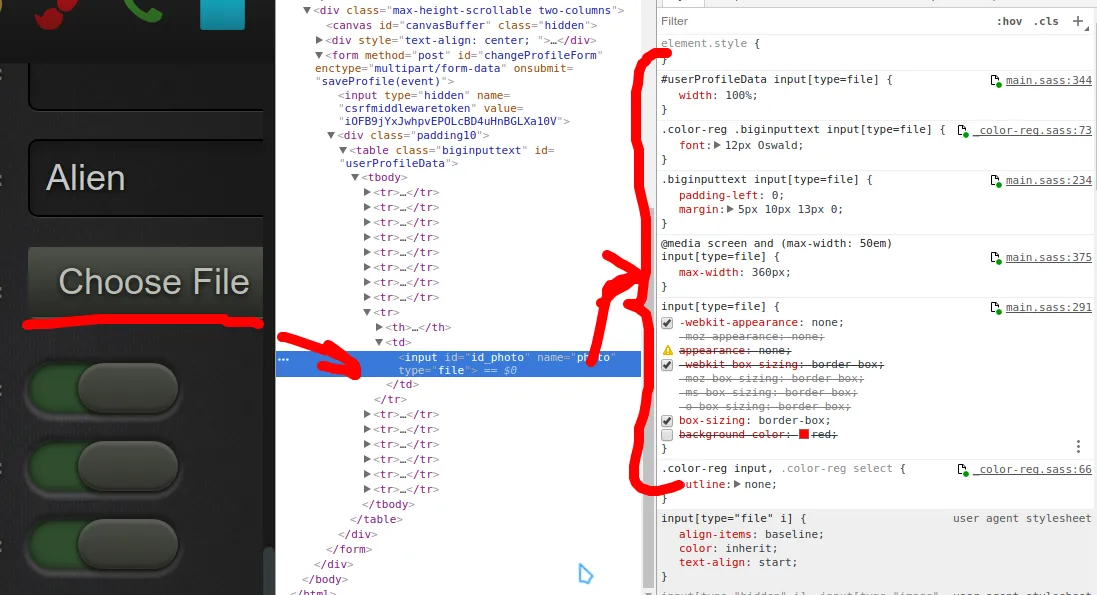Select the canvas canvasBuffer element line
Image resolution: width=1097 pixels, height=595 pixels.
[462, 25]
